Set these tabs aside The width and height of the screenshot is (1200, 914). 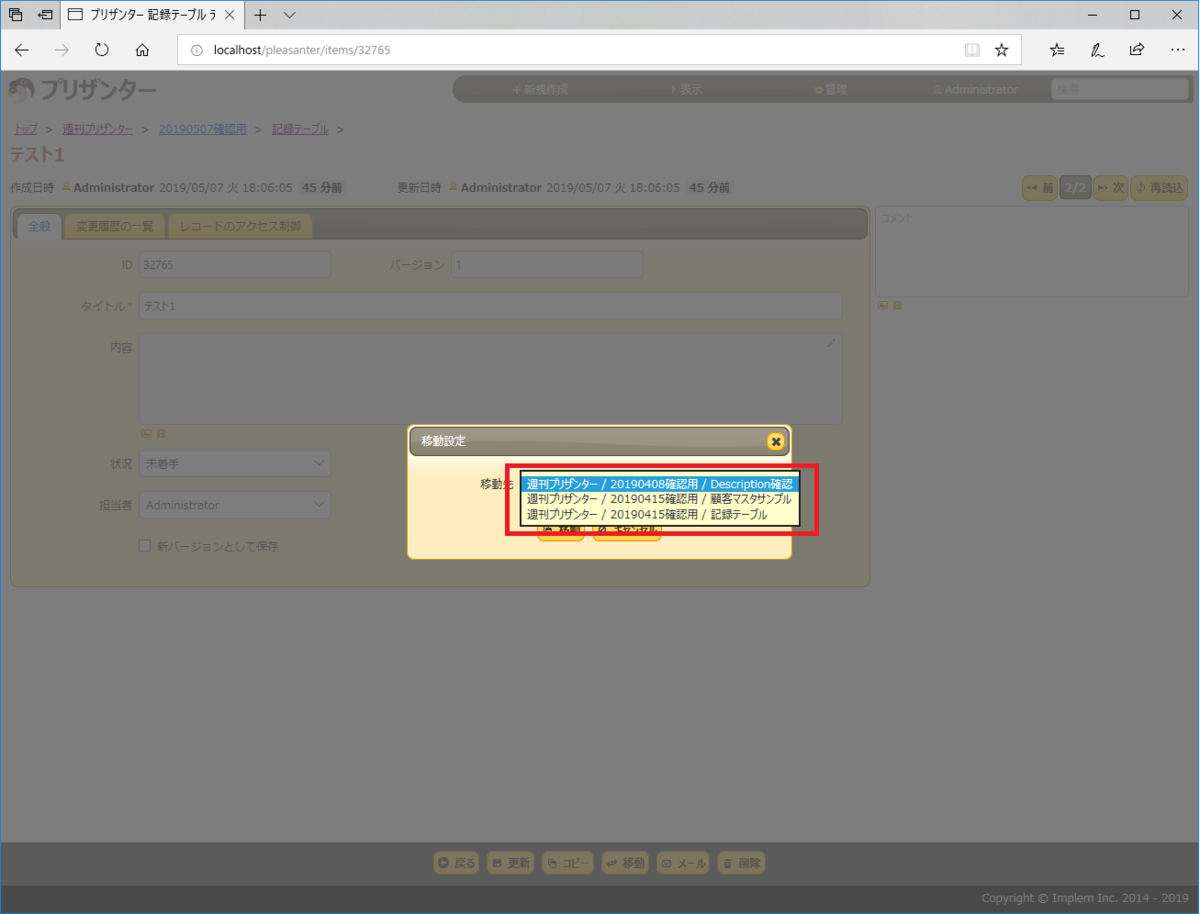45,15
